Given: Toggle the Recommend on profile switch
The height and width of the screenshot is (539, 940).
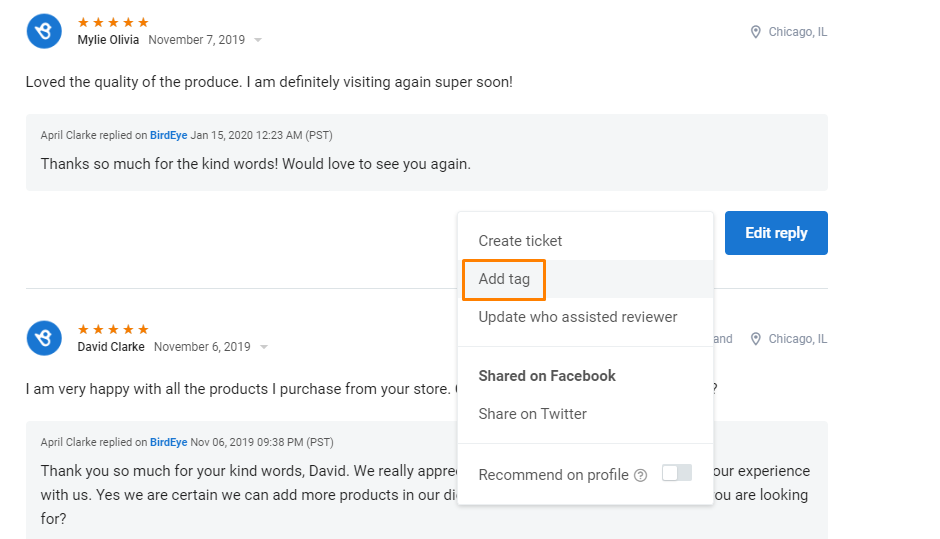Looking at the screenshot, I should click(677, 473).
